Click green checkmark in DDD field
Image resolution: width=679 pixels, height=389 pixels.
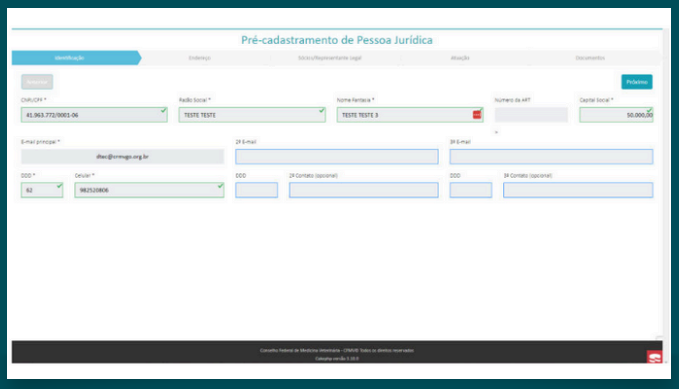[59, 186]
